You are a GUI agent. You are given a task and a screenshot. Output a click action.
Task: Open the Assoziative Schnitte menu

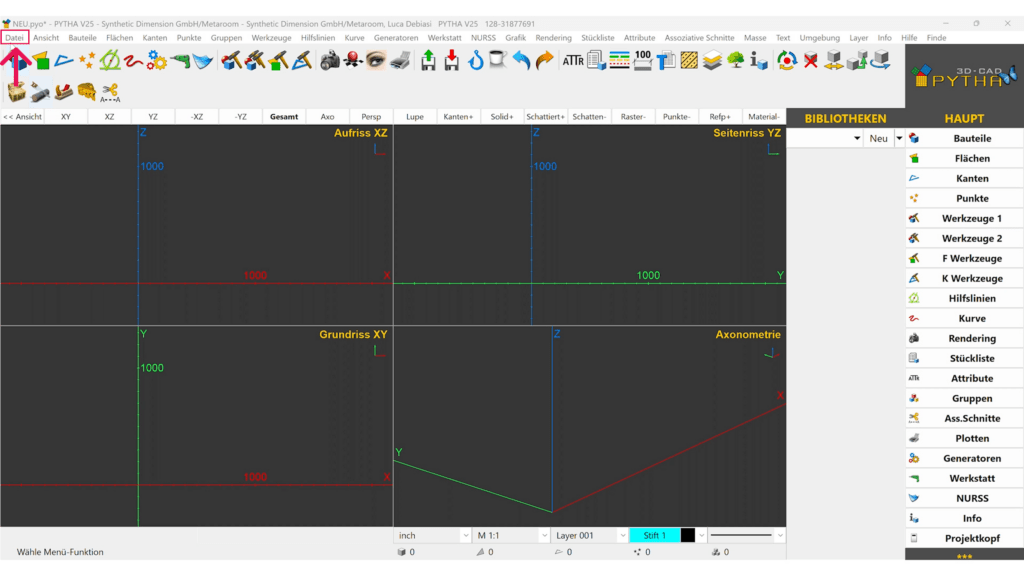699,38
